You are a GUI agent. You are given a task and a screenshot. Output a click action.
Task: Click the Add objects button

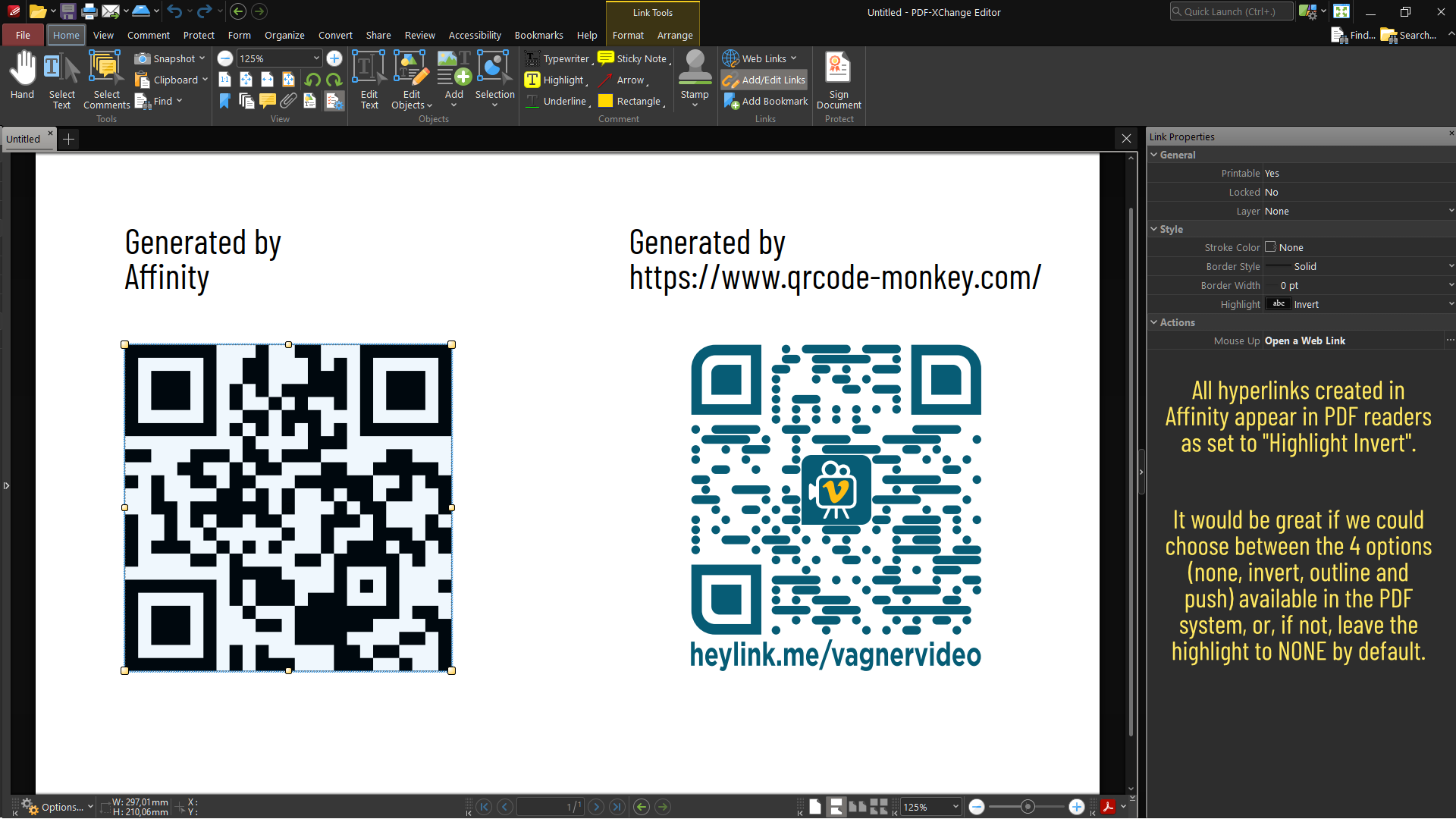[x=453, y=79]
